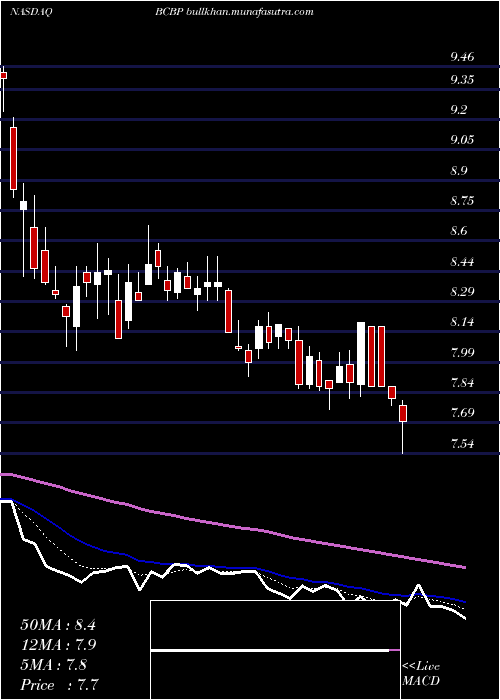The height and width of the screenshot is (700, 500).
Task: Click the first candlestick near 9.35
Action: coord(4,89)
